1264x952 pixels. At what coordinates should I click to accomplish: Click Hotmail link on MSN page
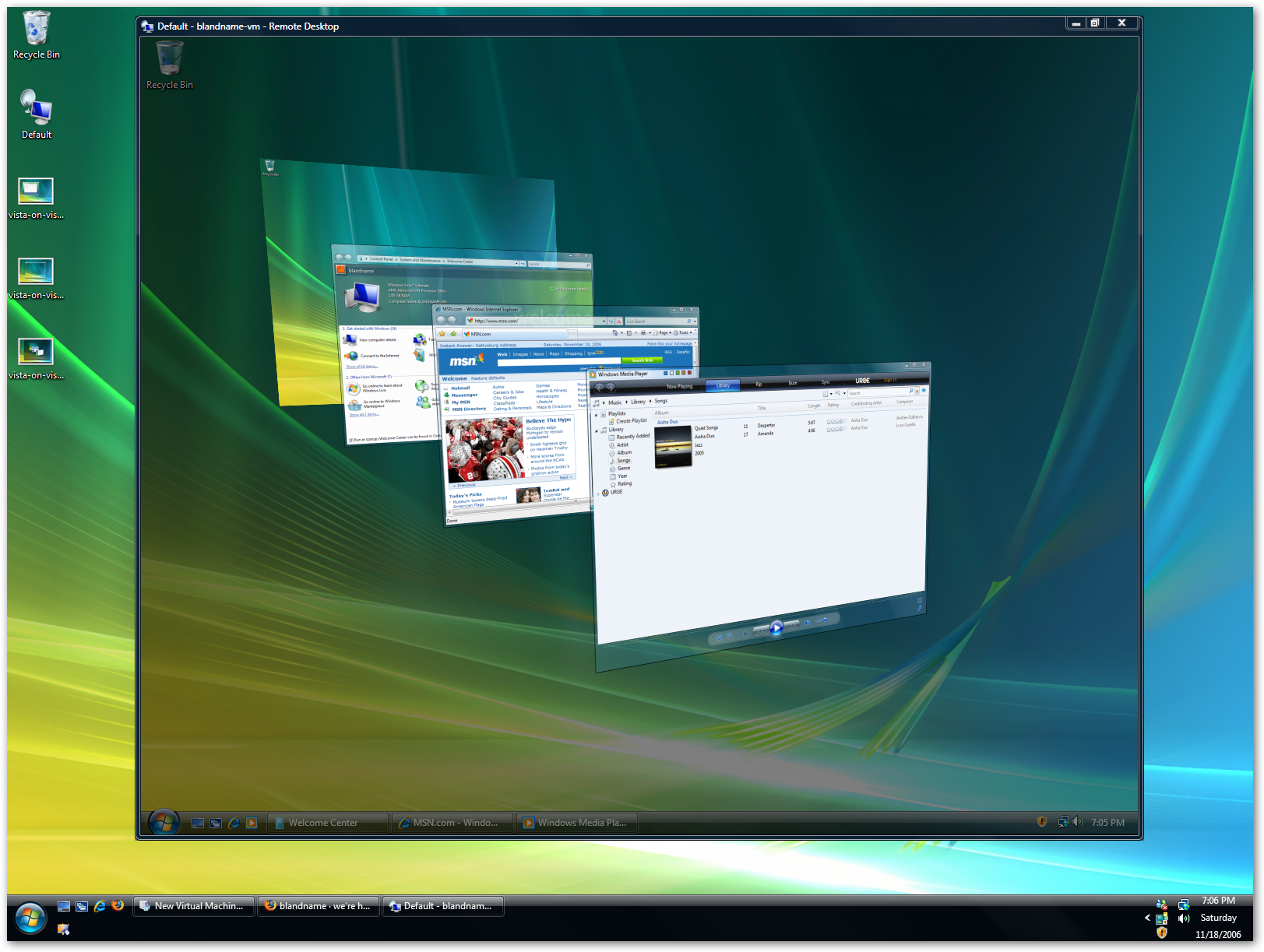[x=460, y=388]
